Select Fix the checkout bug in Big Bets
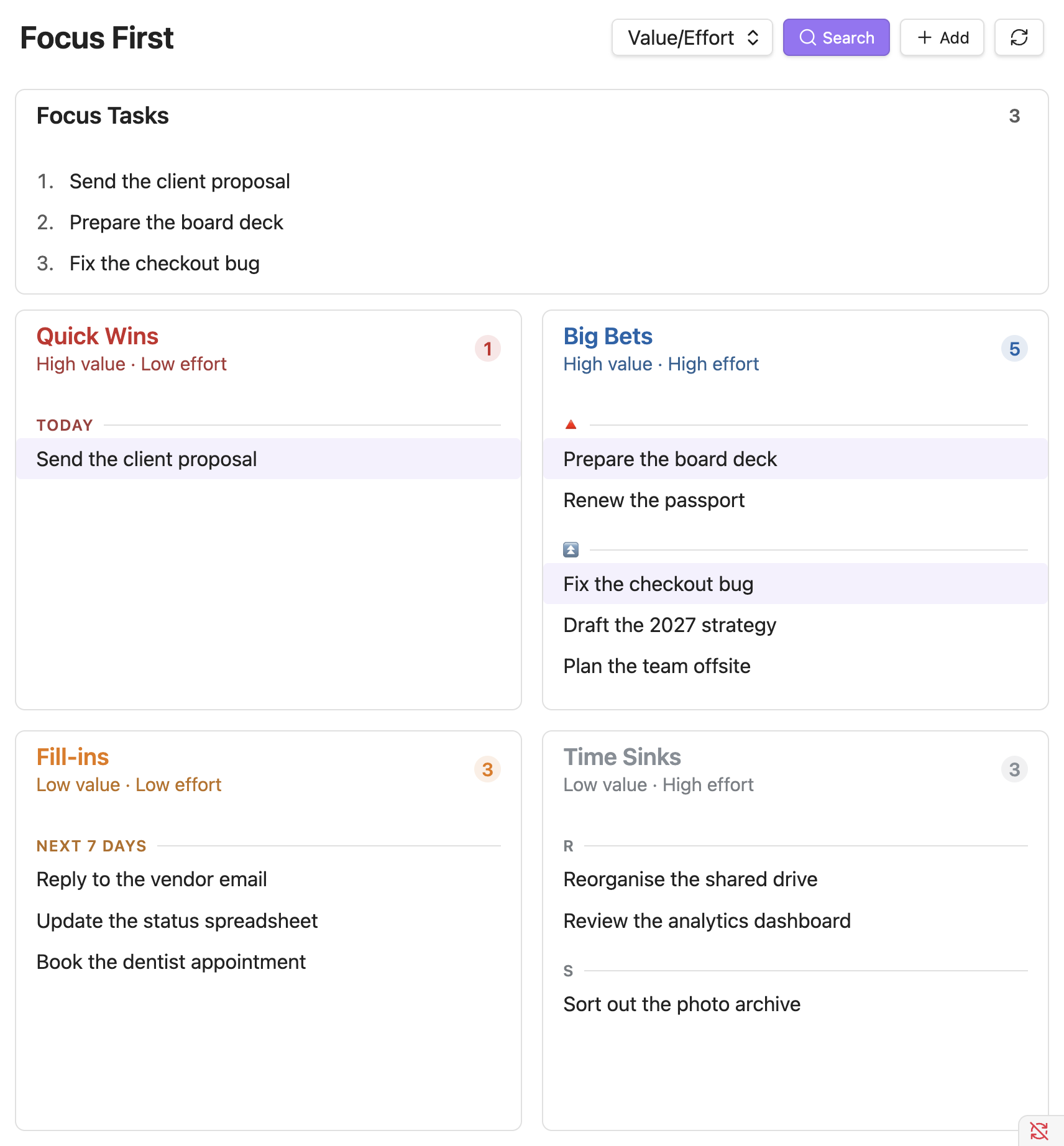This screenshot has width=1064, height=1146. pos(795,584)
